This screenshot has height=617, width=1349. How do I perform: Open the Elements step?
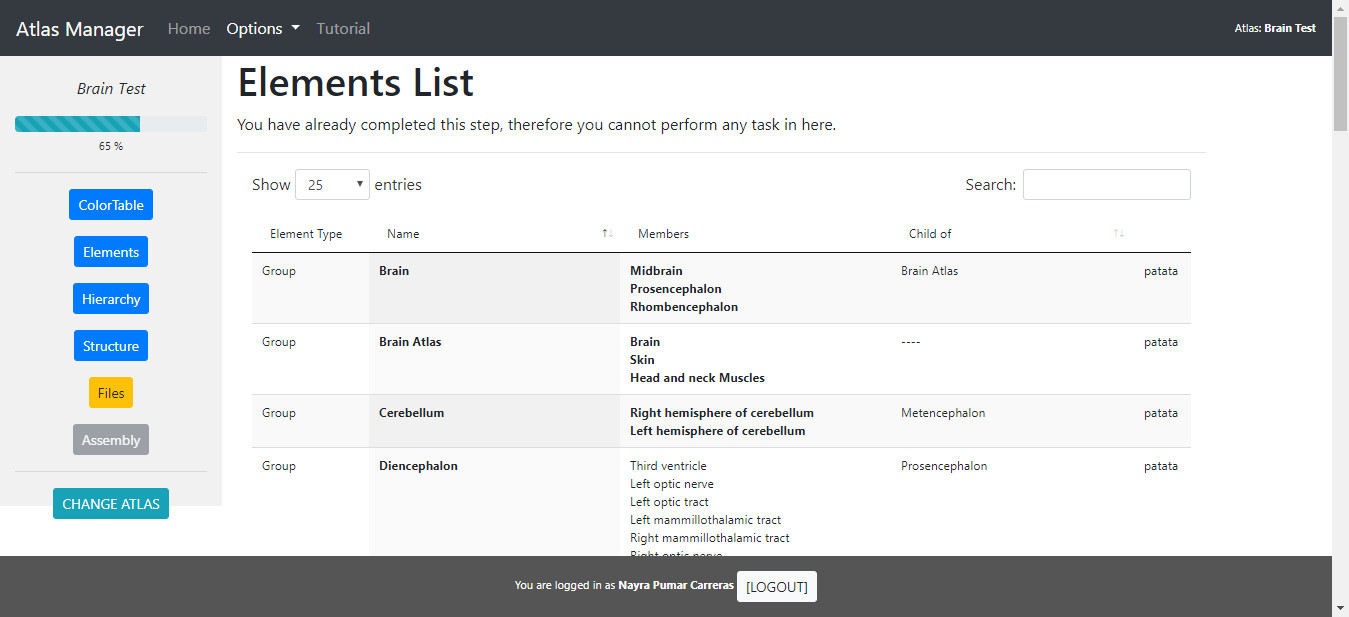coord(111,252)
